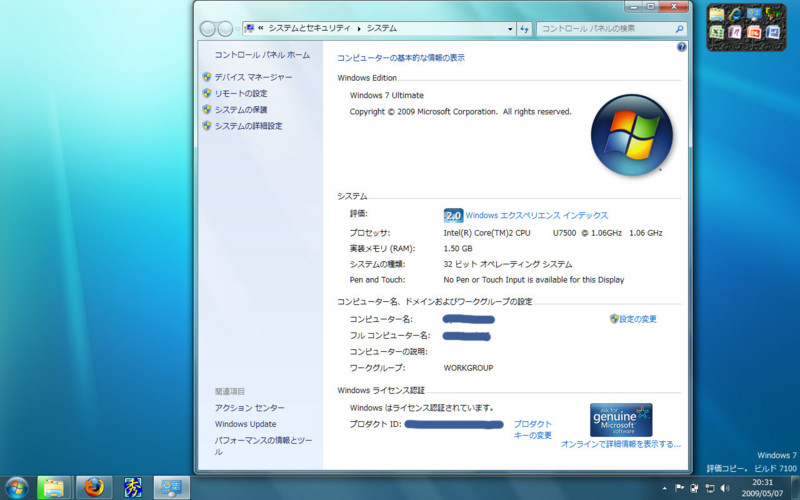Launch Explorer folder icon in desktop gadget

point(717,15)
